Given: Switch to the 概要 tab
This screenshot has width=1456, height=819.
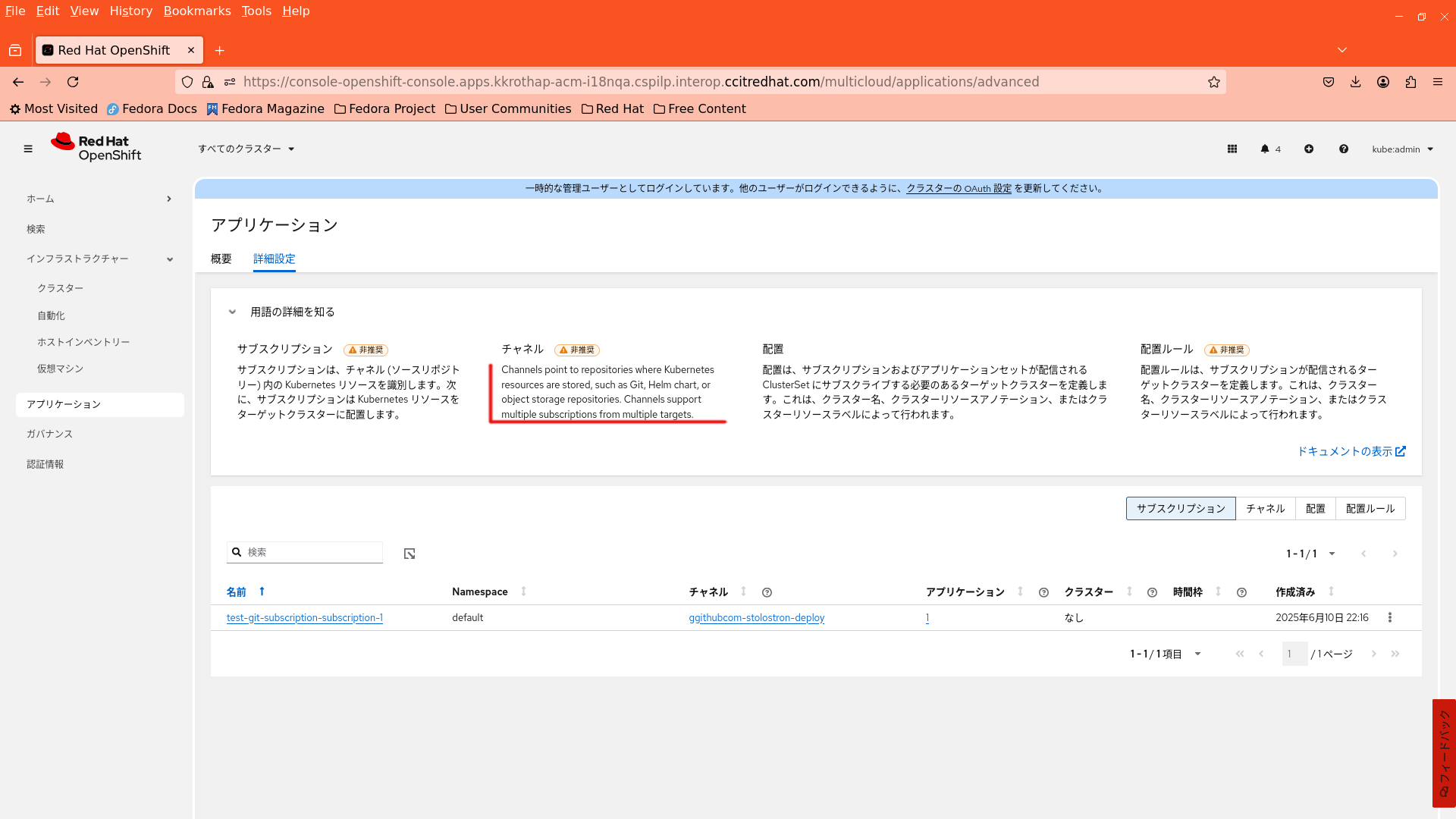Looking at the screenshot, I should pos(221,259).
